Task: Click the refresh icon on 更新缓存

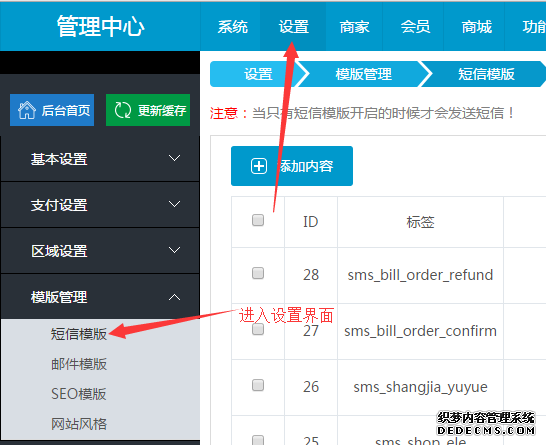Action: pos(123,110)
